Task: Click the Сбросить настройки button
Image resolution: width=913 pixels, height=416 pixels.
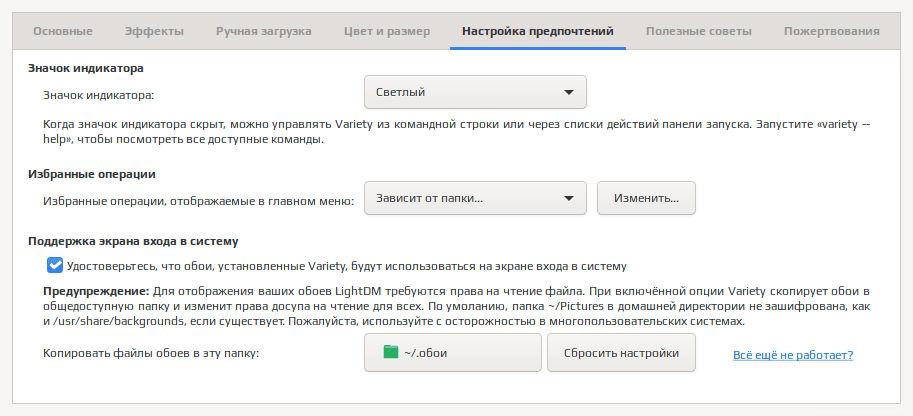Action: pyautogui.click(x=621, y=352)
